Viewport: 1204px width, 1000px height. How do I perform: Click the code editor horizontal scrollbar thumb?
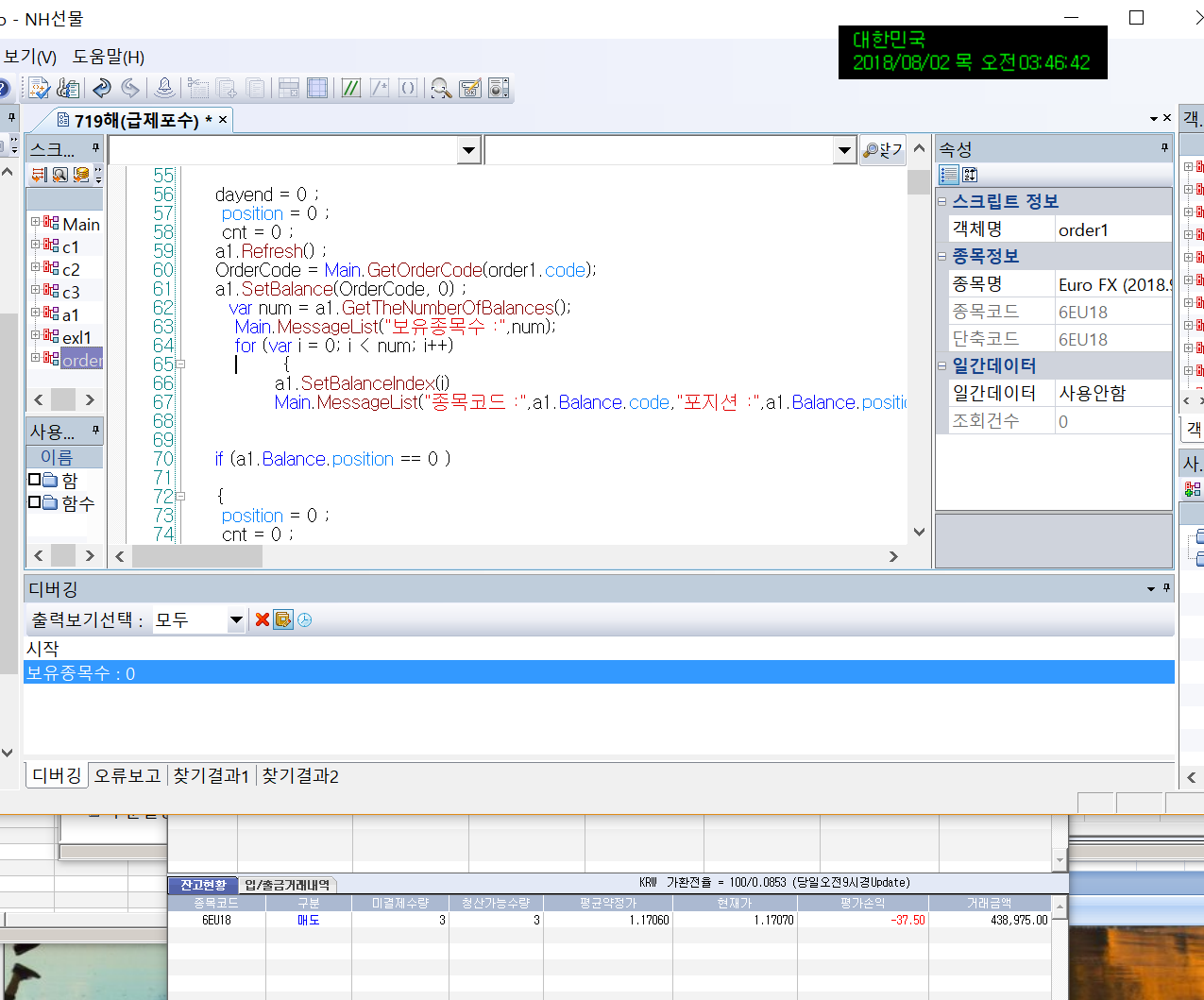point(196,556)
